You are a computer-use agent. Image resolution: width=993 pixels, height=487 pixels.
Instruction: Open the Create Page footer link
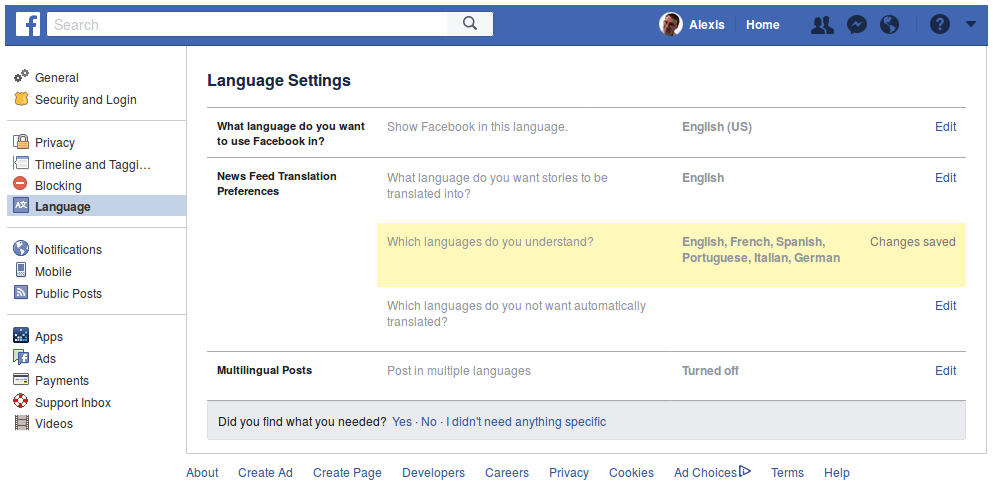coord(347,472)
